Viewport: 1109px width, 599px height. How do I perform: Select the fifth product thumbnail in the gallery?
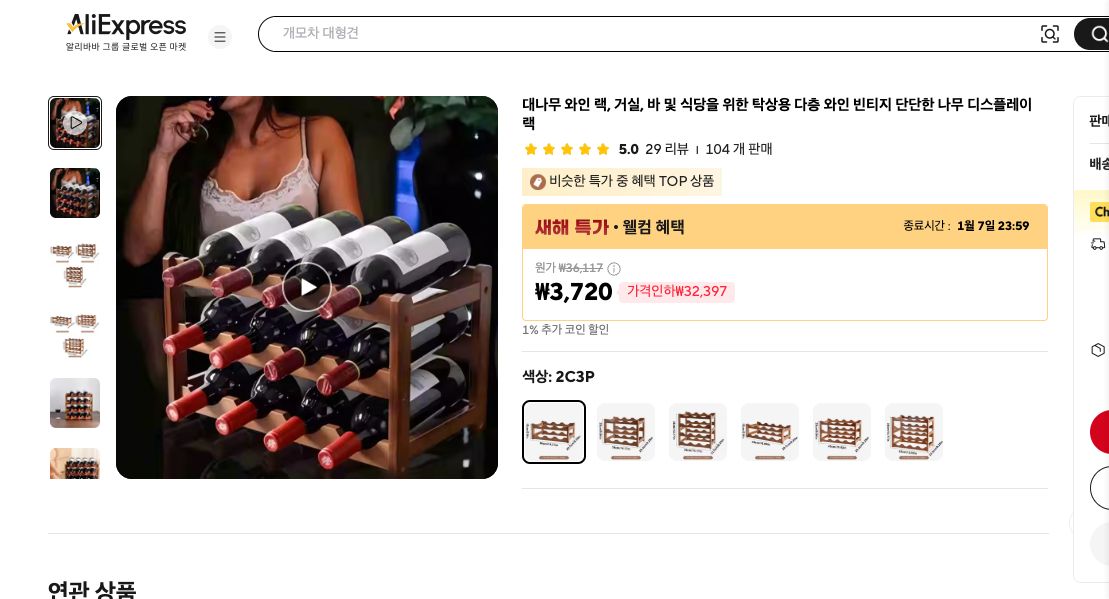coord(75,403)
